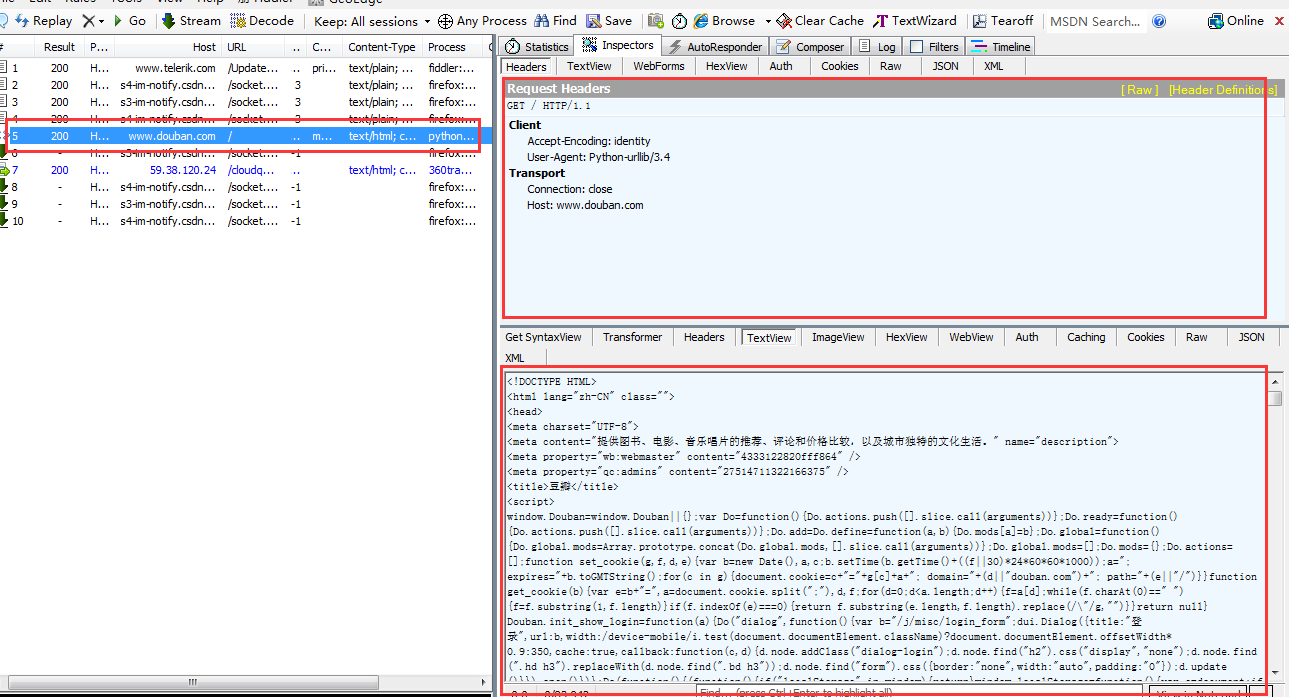
Task: Select session 1 www.telerik.com
Action: (243, 68)
